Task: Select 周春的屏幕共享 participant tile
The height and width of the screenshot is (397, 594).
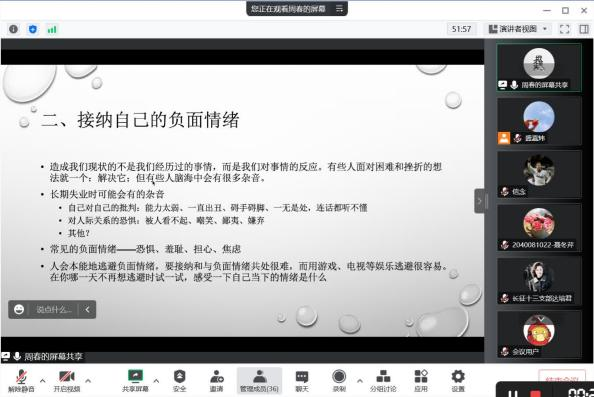Action: coord(539,68)
